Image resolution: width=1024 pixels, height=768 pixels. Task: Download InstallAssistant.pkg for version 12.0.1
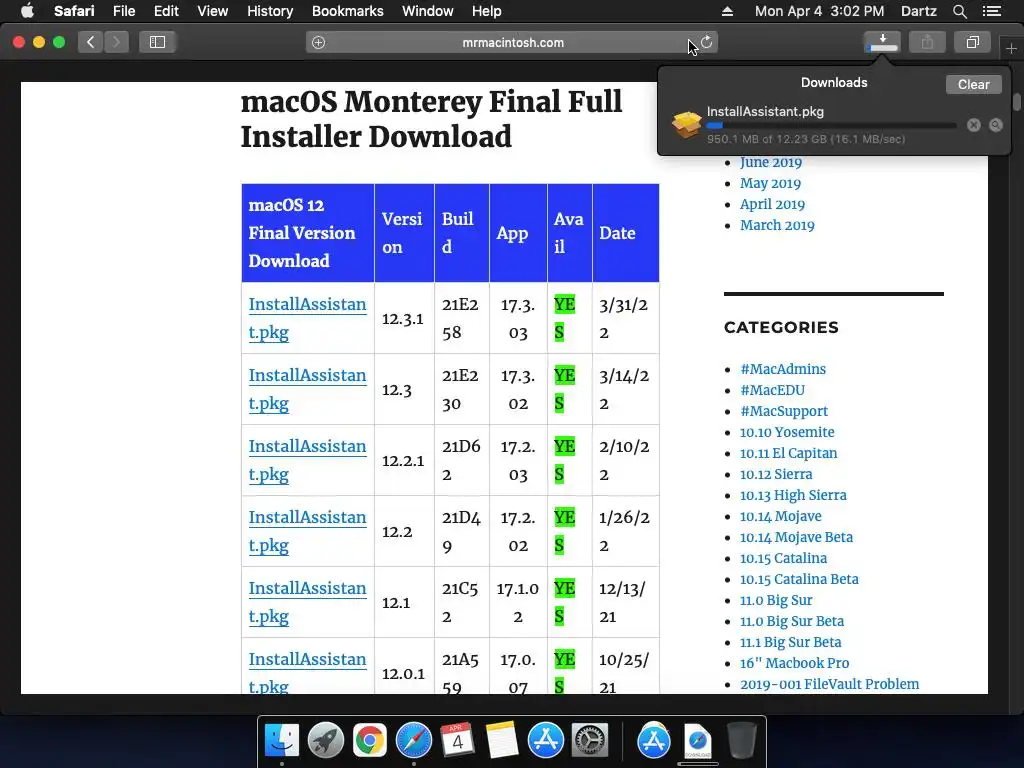[x=308, y=671]
